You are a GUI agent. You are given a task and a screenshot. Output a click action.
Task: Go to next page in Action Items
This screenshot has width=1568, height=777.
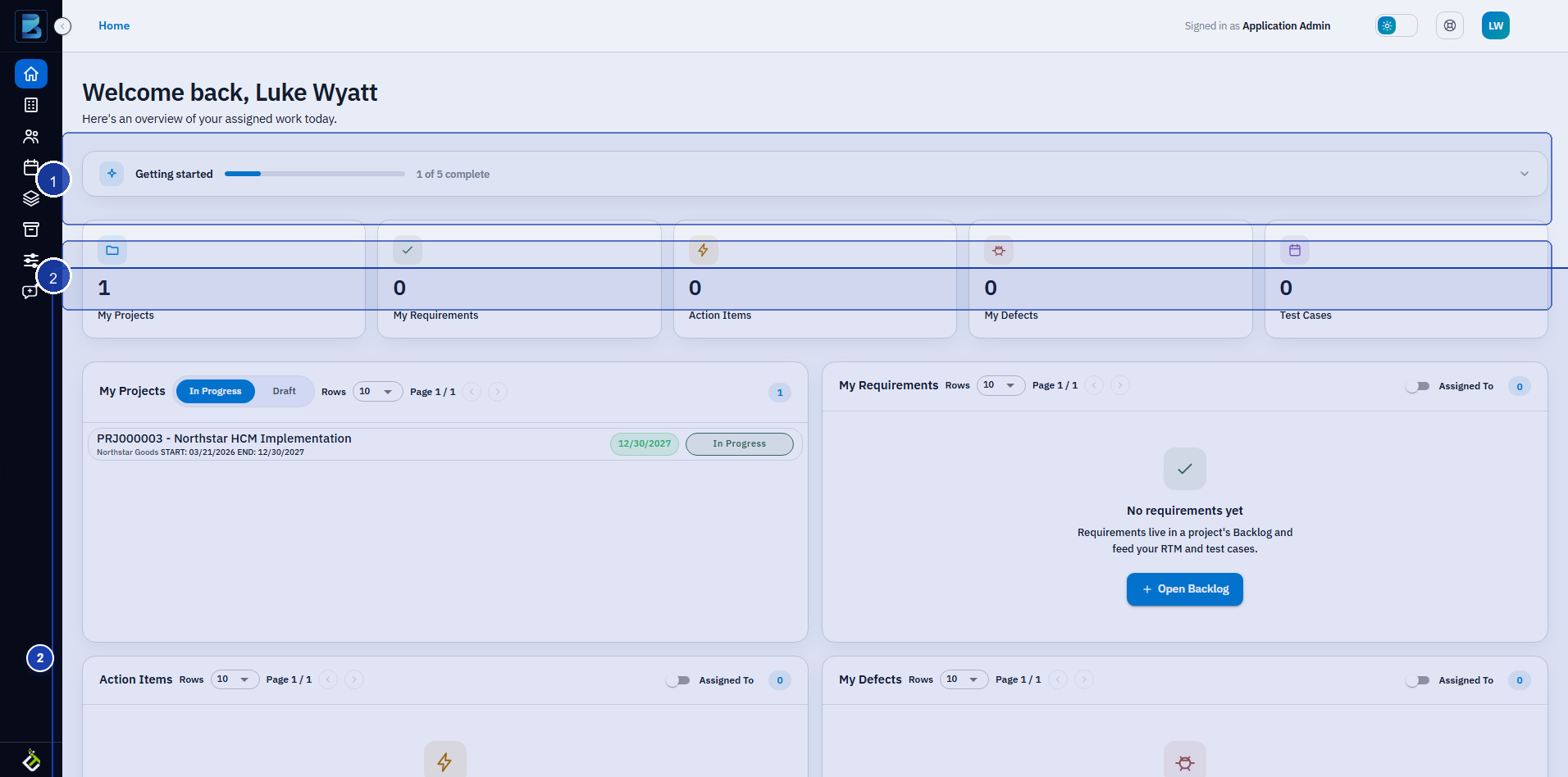pyautogui.click(x=354, y=679)
